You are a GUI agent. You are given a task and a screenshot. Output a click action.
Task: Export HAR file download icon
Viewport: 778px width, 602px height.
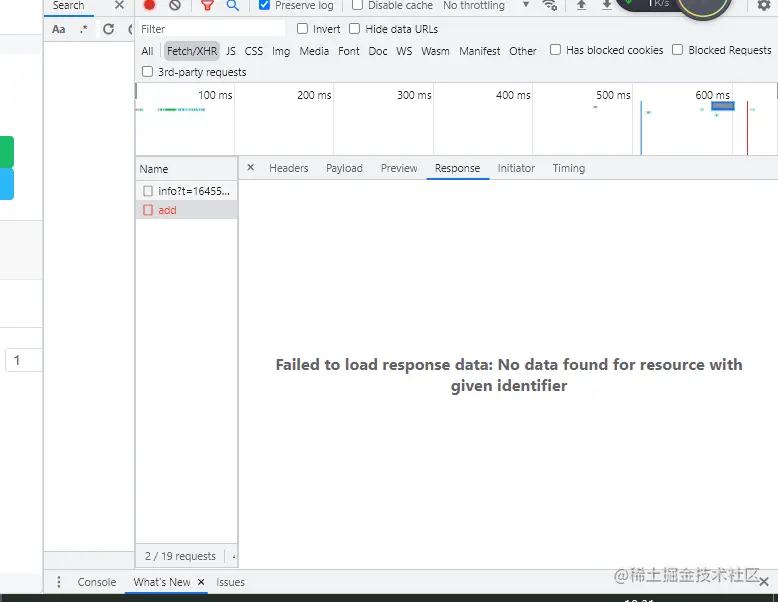tap(606, 5)
